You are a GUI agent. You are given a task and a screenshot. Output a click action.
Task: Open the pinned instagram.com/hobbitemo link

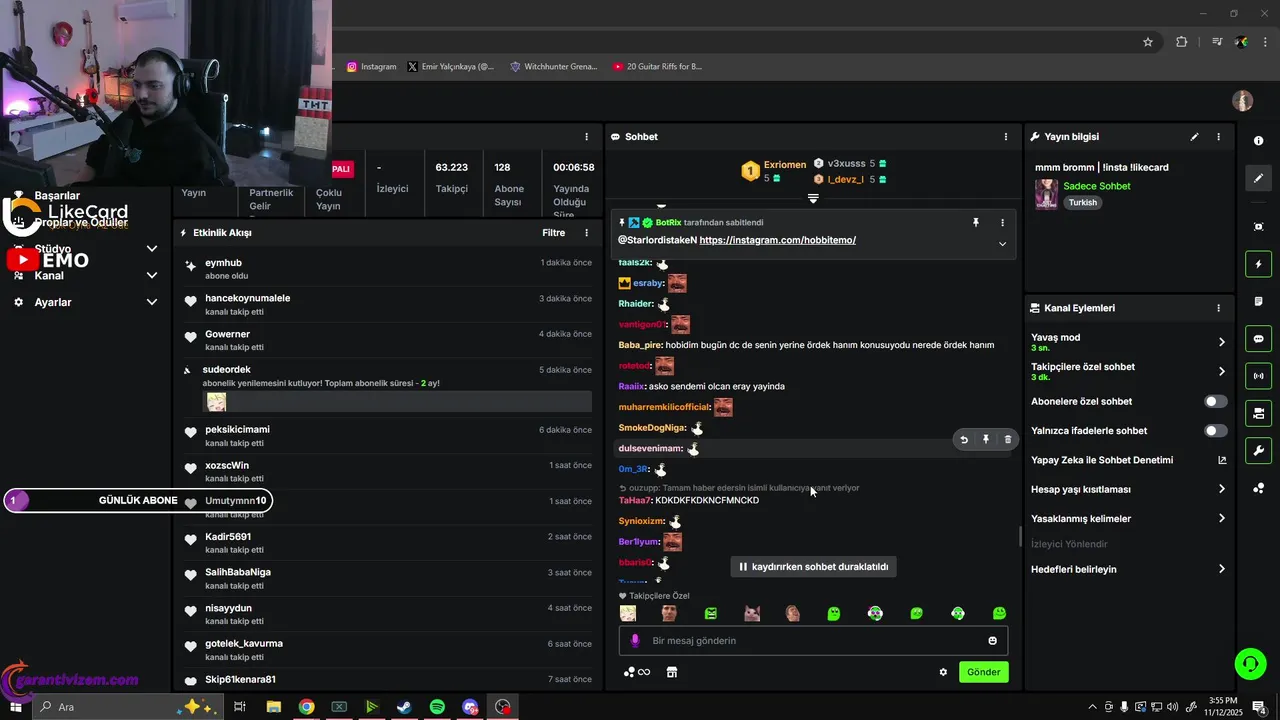(777, 240)
